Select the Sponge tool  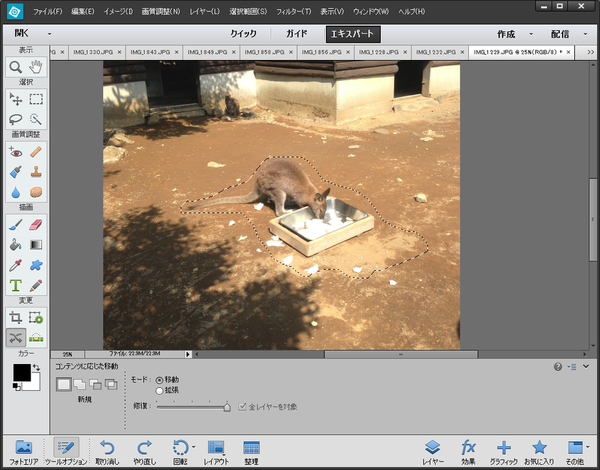(36, 192)
